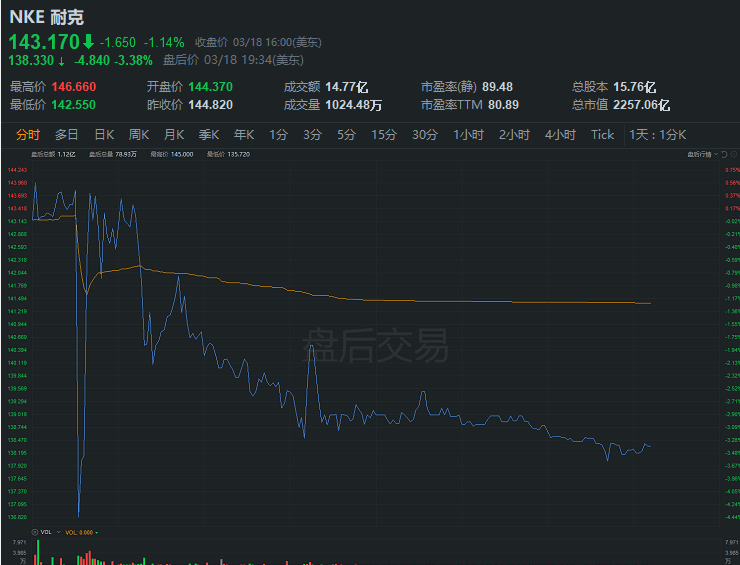This screenshot has height=565, width=740.
Task: Click the 7.971 volume axis label on left
Action: point(19,542)
